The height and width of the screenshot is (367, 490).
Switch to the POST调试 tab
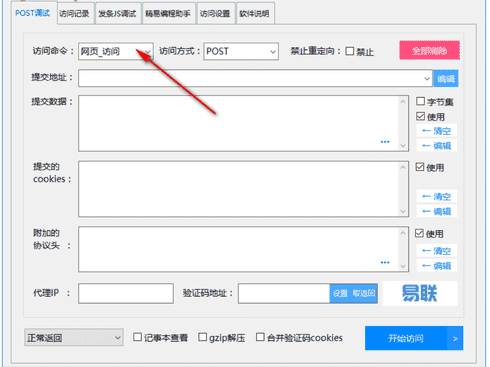33,13
